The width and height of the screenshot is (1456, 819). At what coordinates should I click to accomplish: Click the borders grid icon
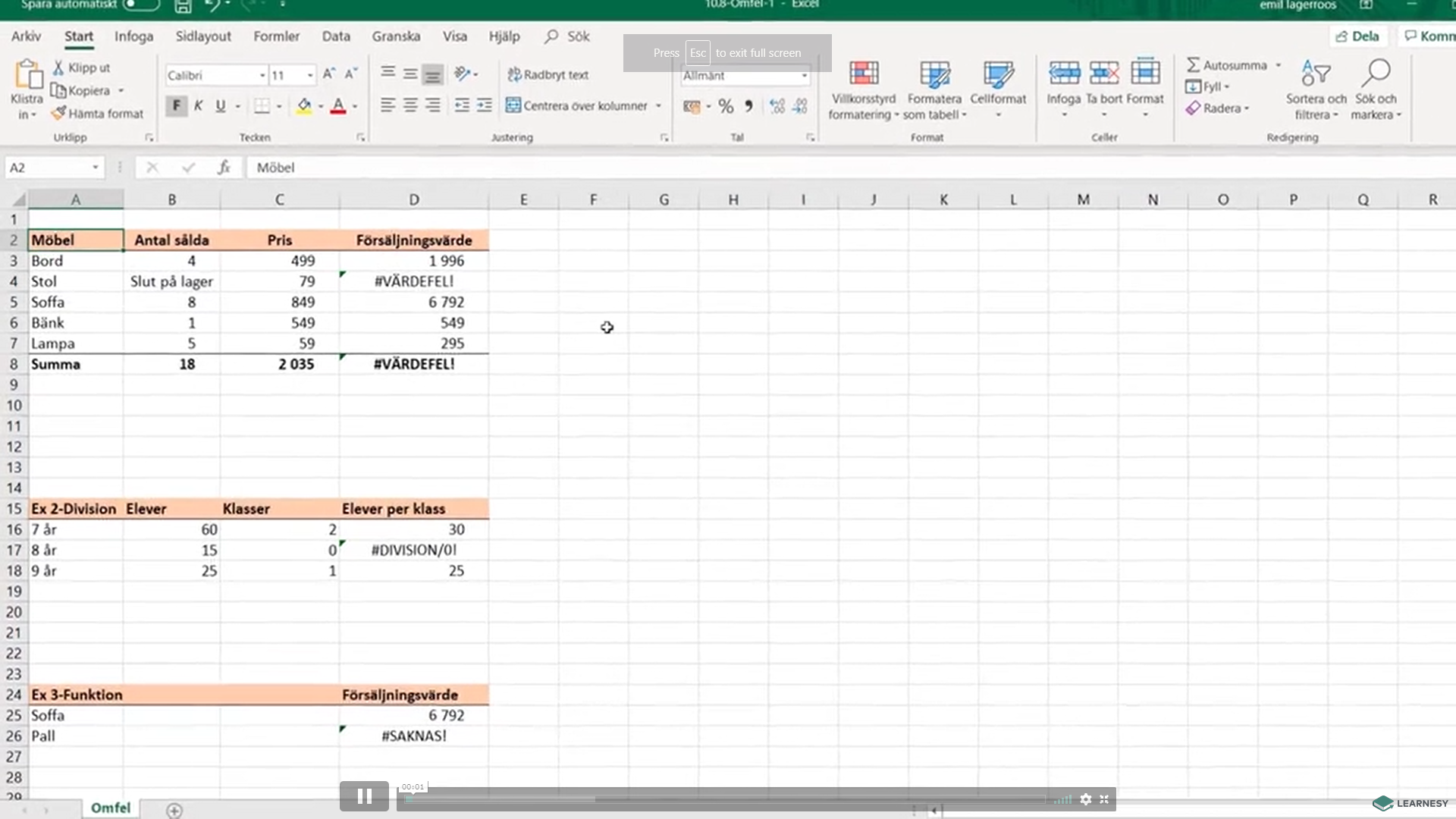(262, 106)
